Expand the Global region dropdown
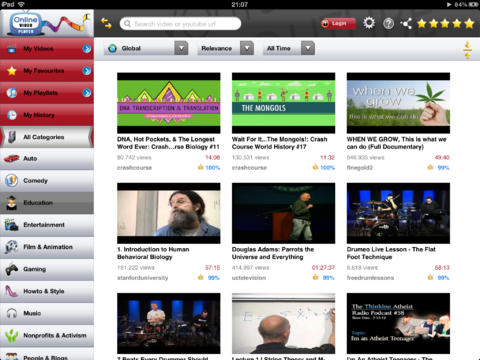Viewport: 480px width, 360px height. tap(181, 48)
